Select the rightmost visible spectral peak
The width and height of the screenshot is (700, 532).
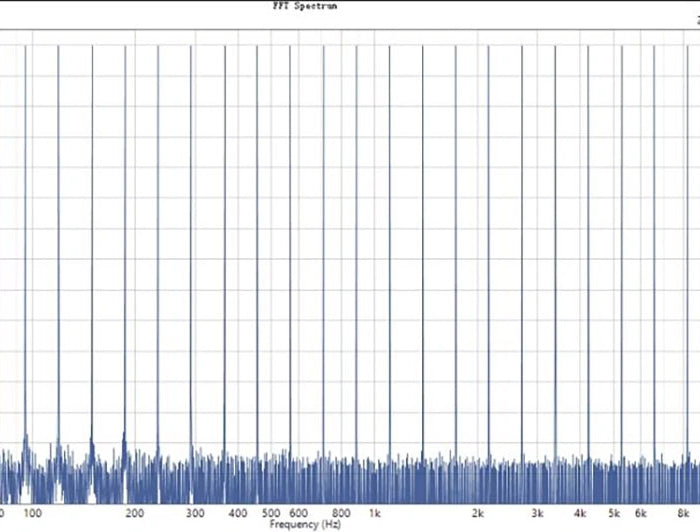(687, 250)
